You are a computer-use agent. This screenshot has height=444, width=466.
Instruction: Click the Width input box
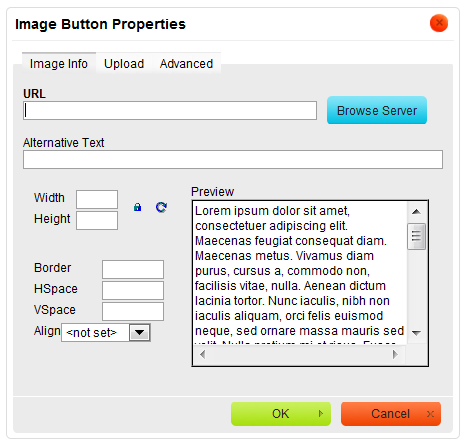coord(97,199)
